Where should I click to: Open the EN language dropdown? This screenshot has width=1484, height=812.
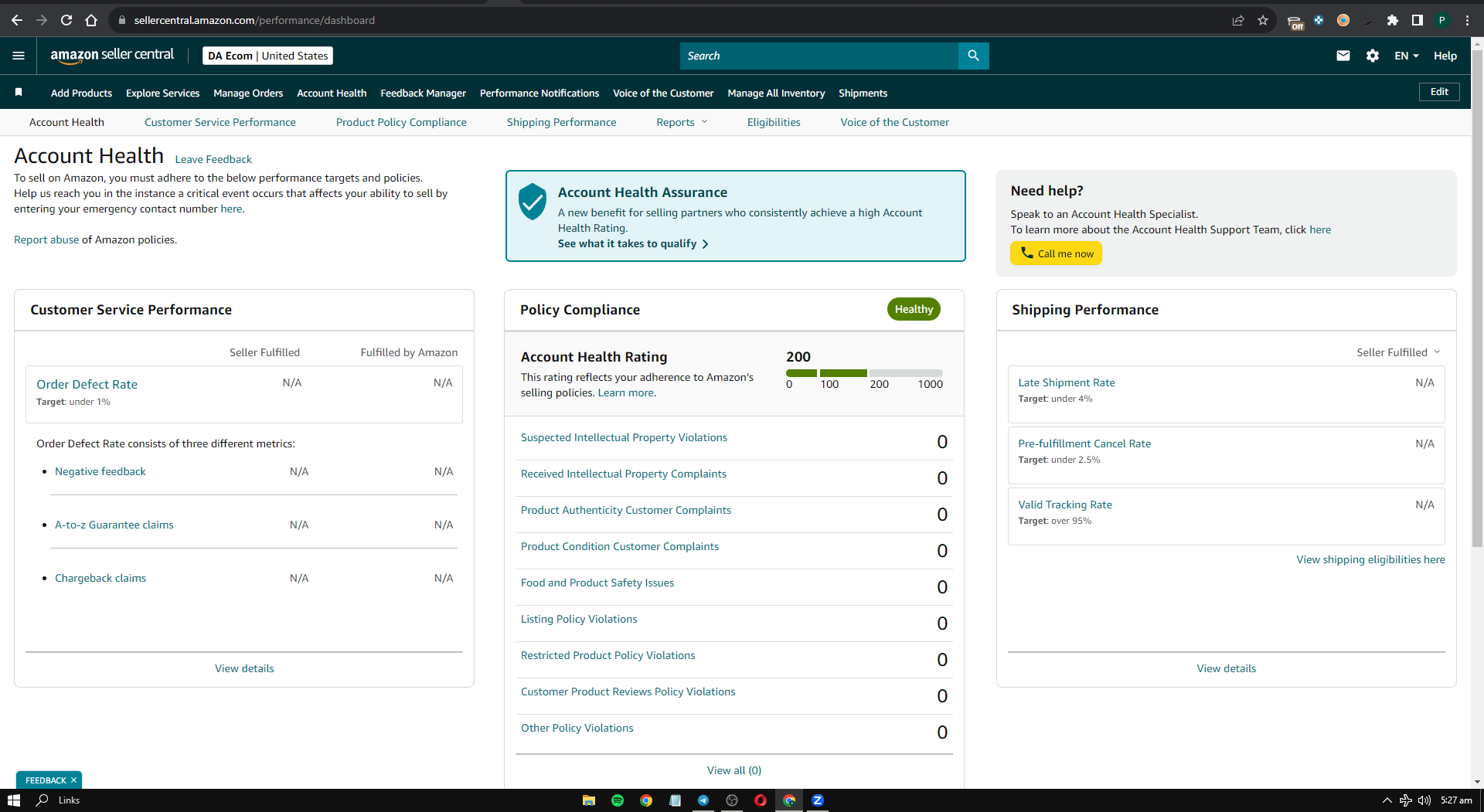1407,56
